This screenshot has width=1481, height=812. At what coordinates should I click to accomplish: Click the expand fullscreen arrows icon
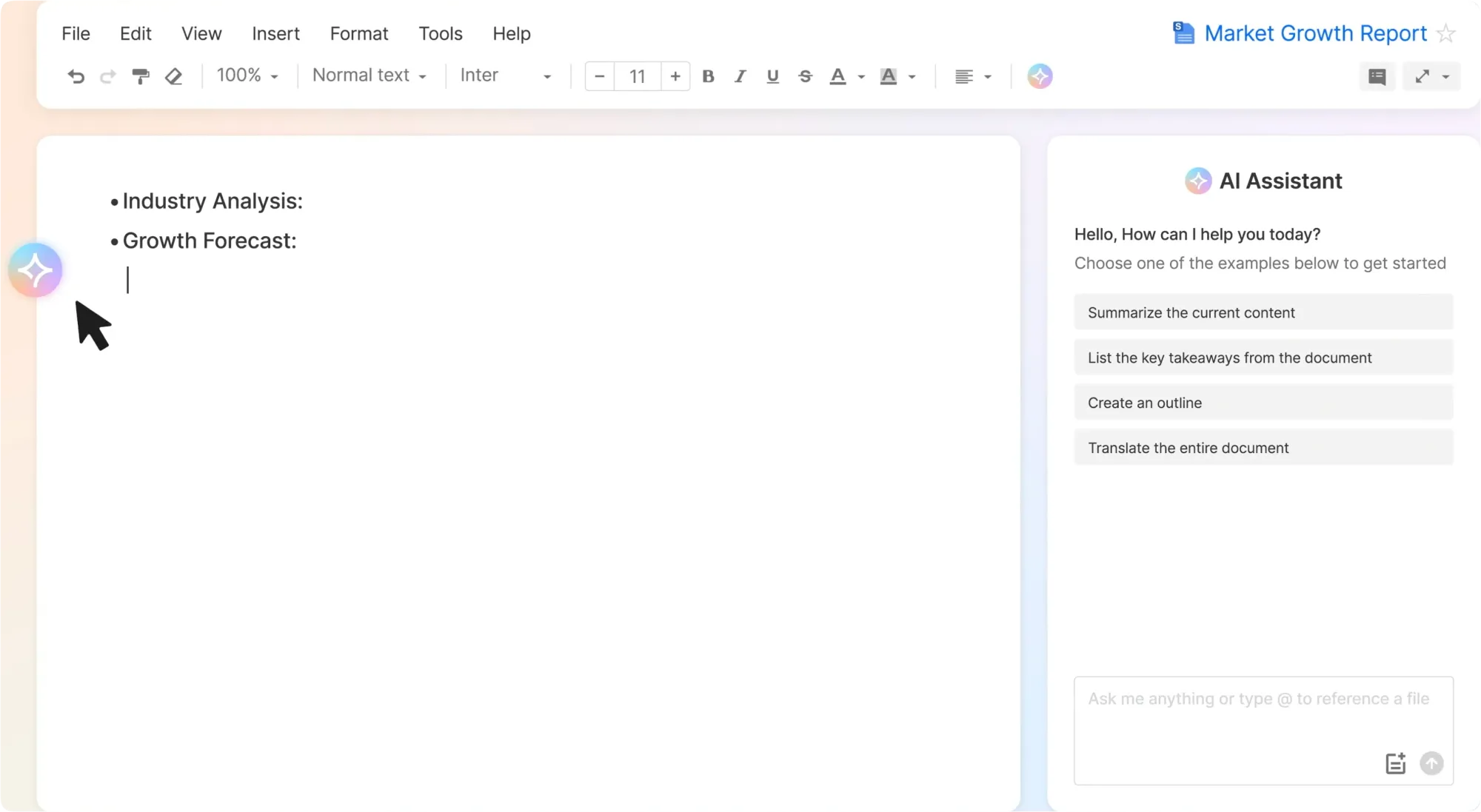click(1422, 76)
